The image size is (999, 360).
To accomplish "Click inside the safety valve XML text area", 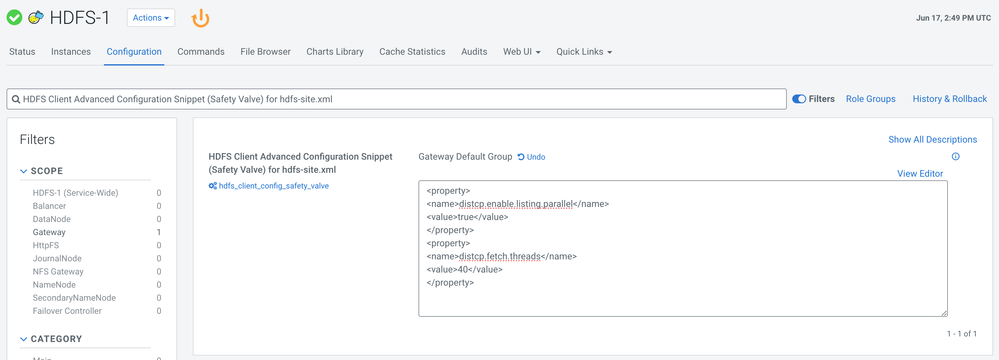I will tap(682, 248).
